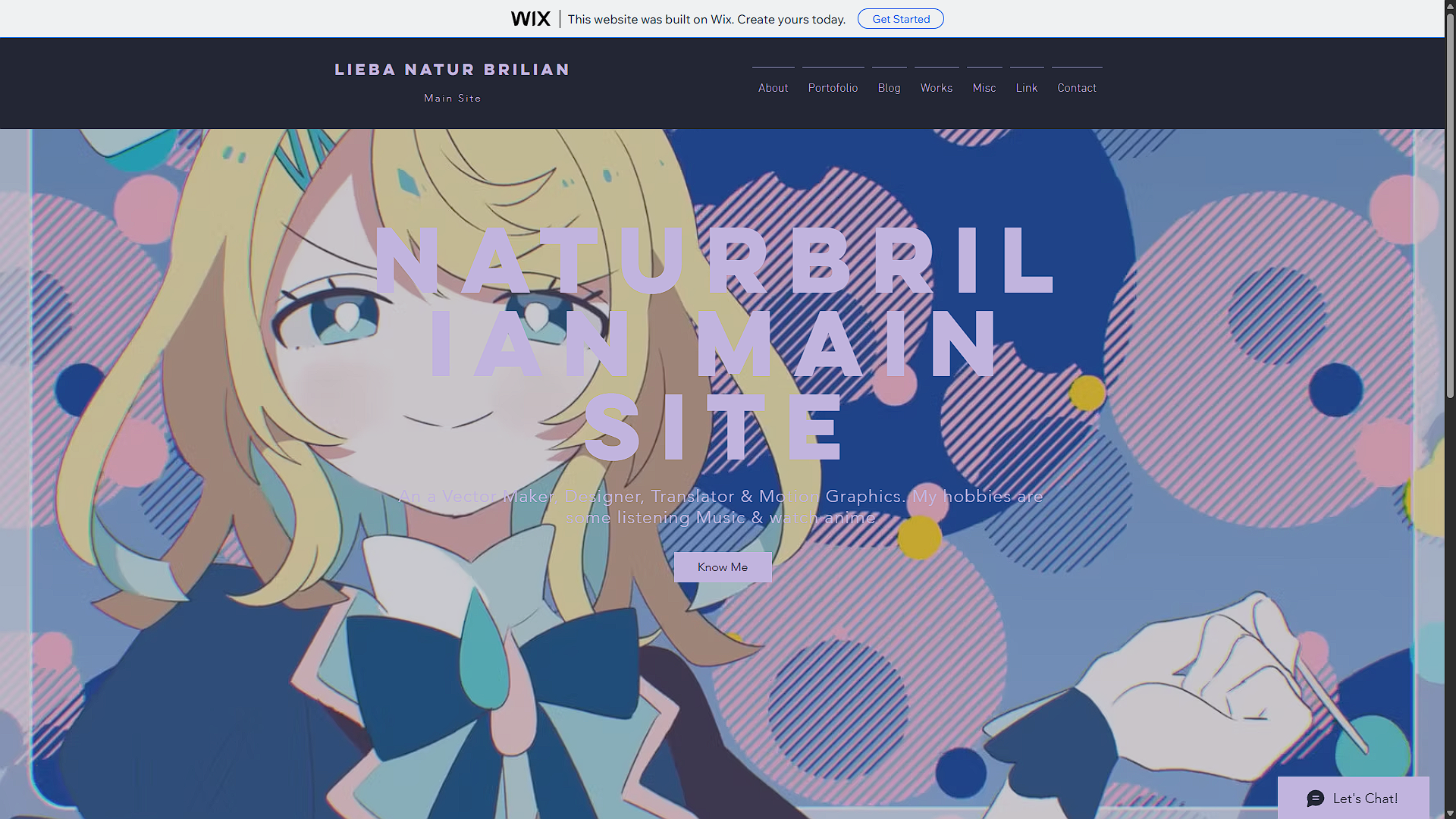Click the scrollbar down arrow
Screen dimensions: 1456x819
point(1450,814)
